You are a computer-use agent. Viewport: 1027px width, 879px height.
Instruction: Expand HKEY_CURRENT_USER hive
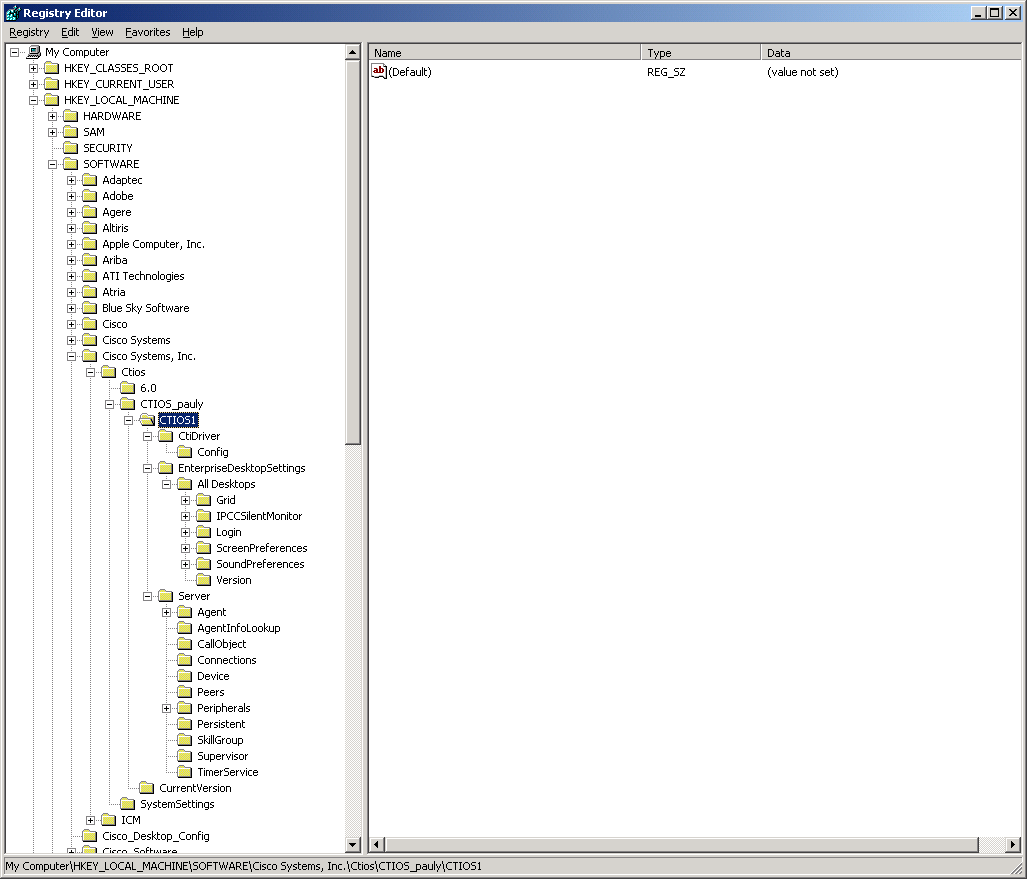pos(33,84)
